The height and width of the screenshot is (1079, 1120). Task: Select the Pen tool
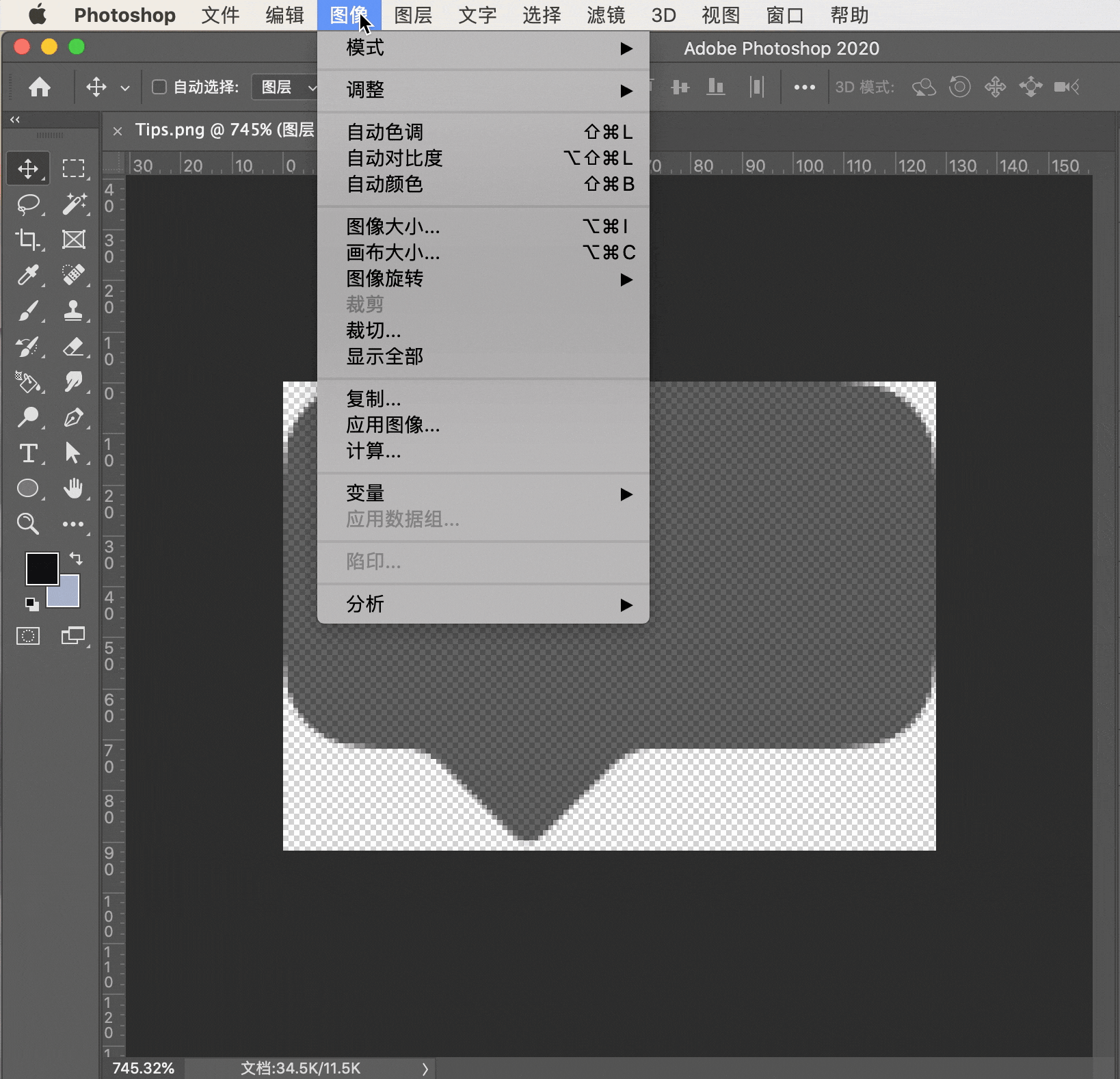pyautogui.click(x=73, y=417)
